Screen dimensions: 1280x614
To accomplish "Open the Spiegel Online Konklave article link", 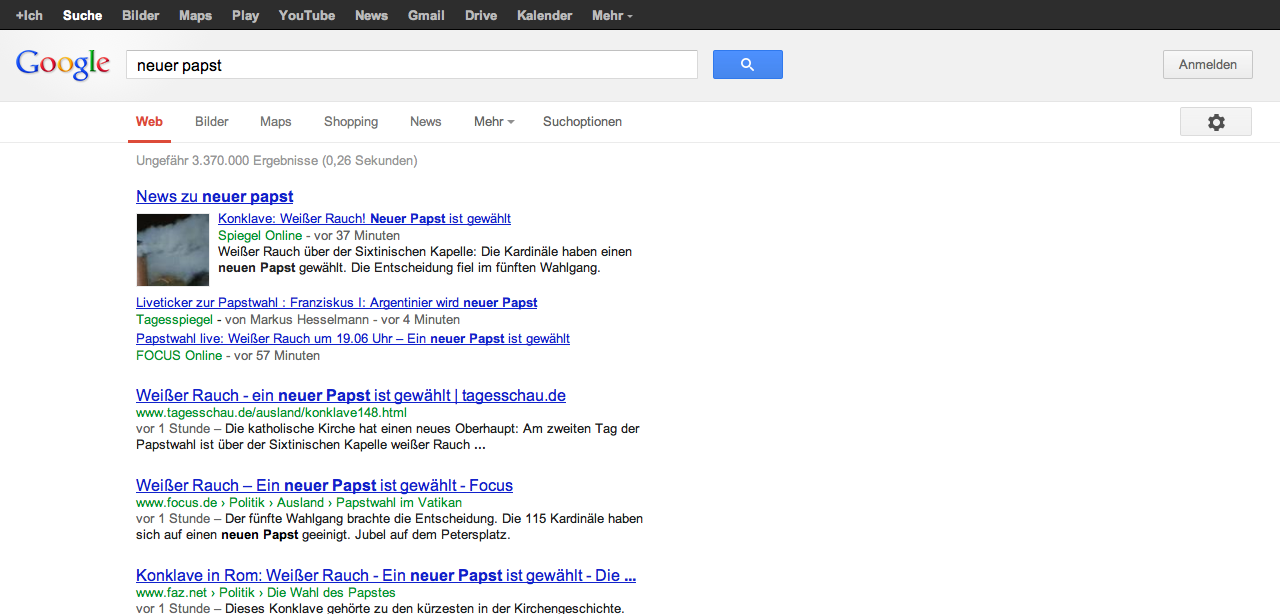I will click(364, 219).
